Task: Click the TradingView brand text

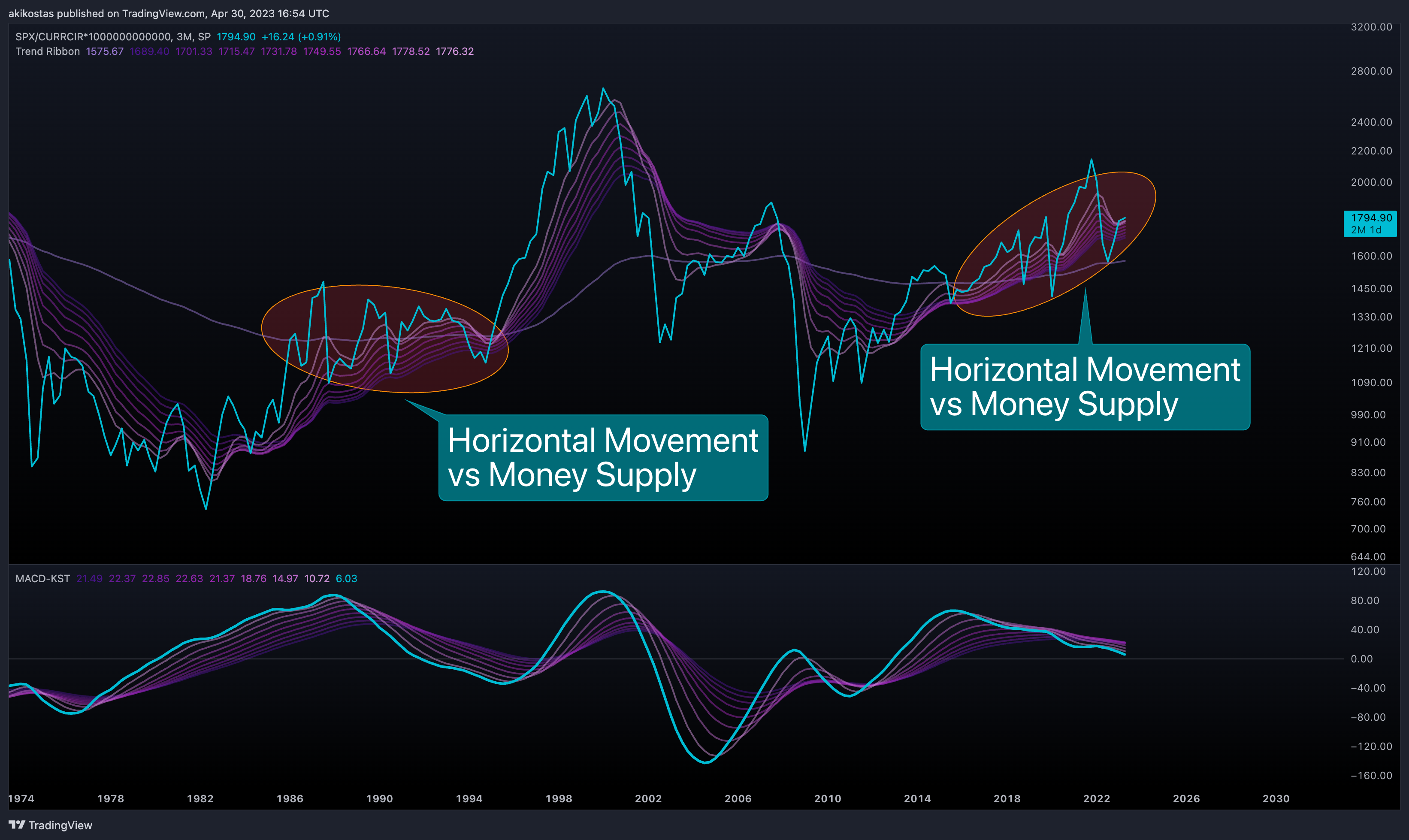Action: click(x=60, y=825)
